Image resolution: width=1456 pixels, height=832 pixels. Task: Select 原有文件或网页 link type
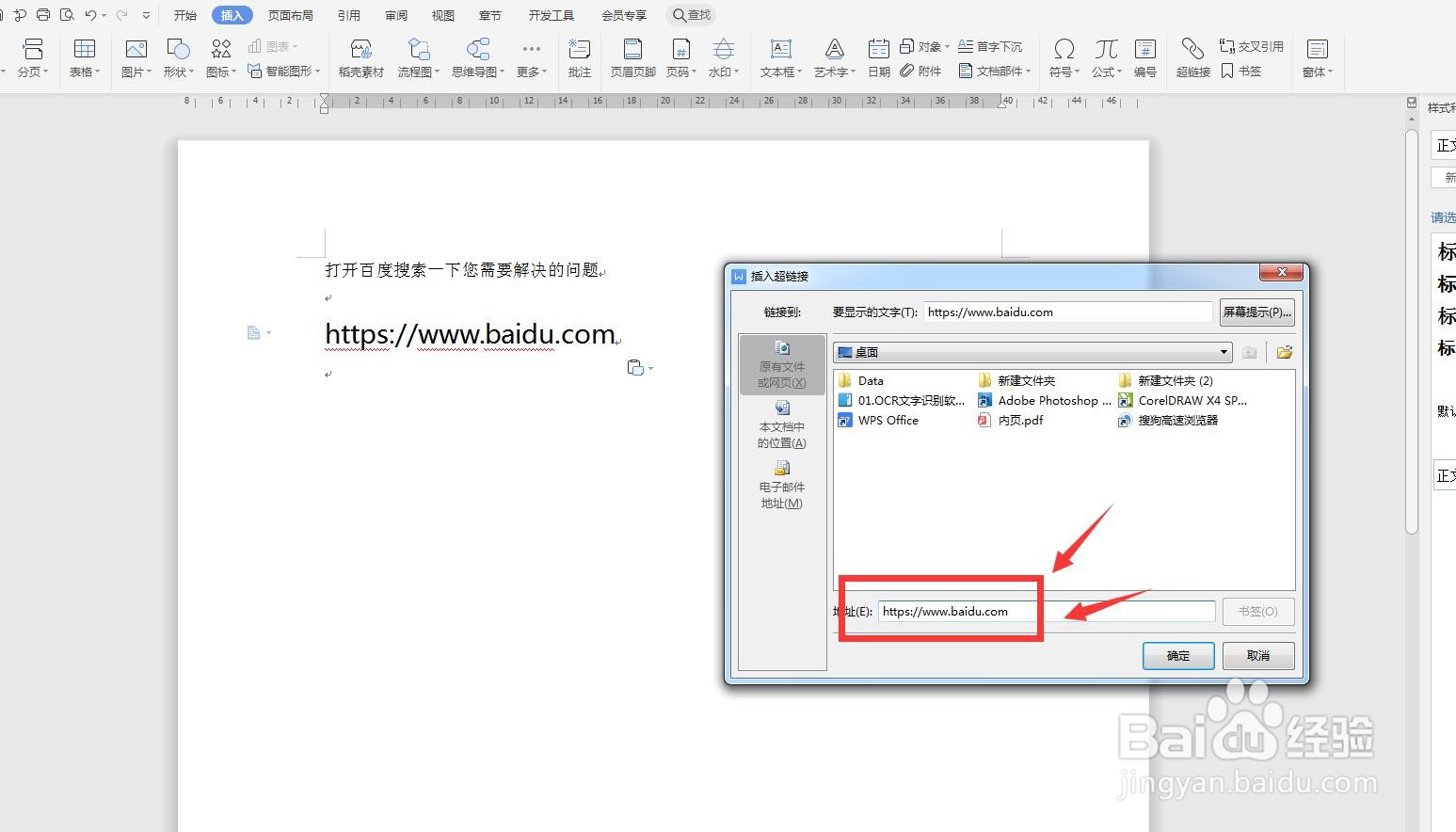pos(782,365)
